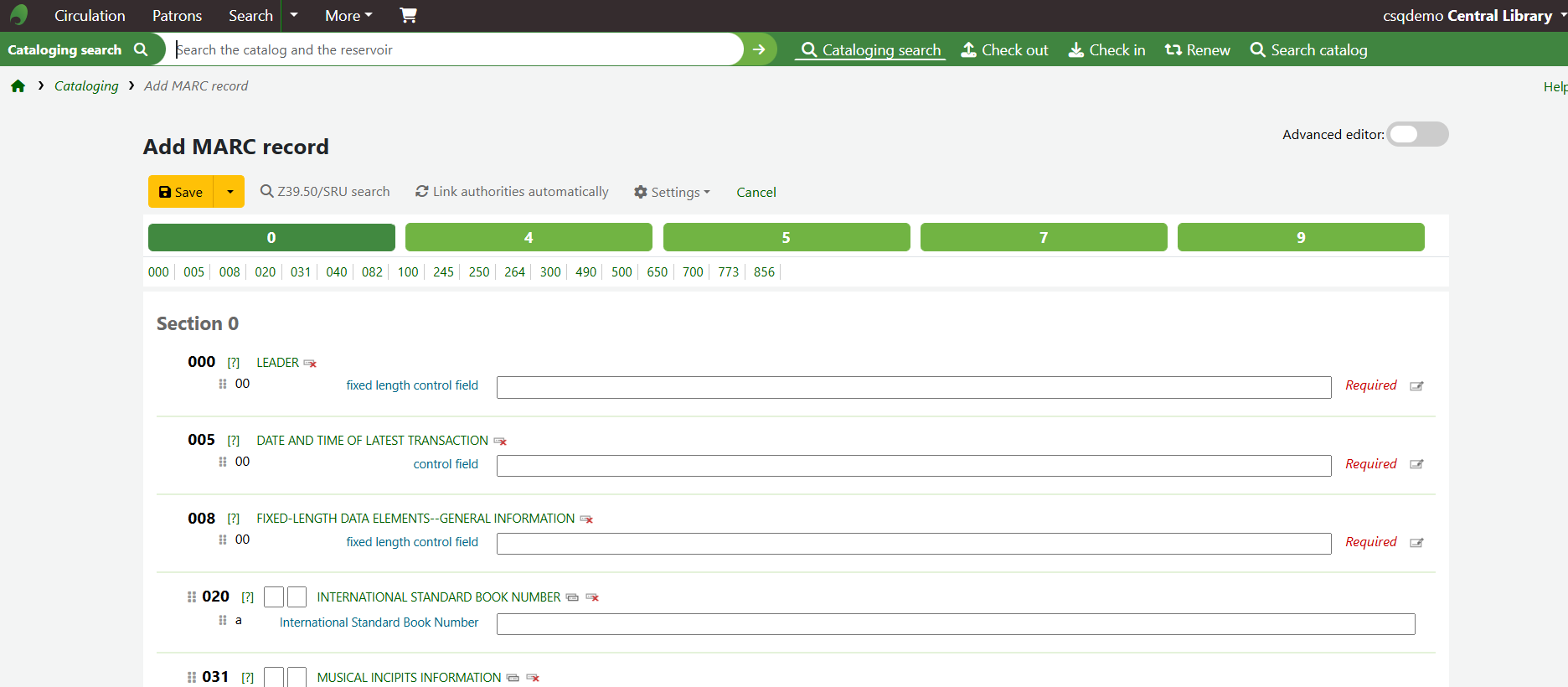The height and width of the screenshot is (687, 1568).
Task: Delete the 005 date and time tag
Action: point(500,442)
